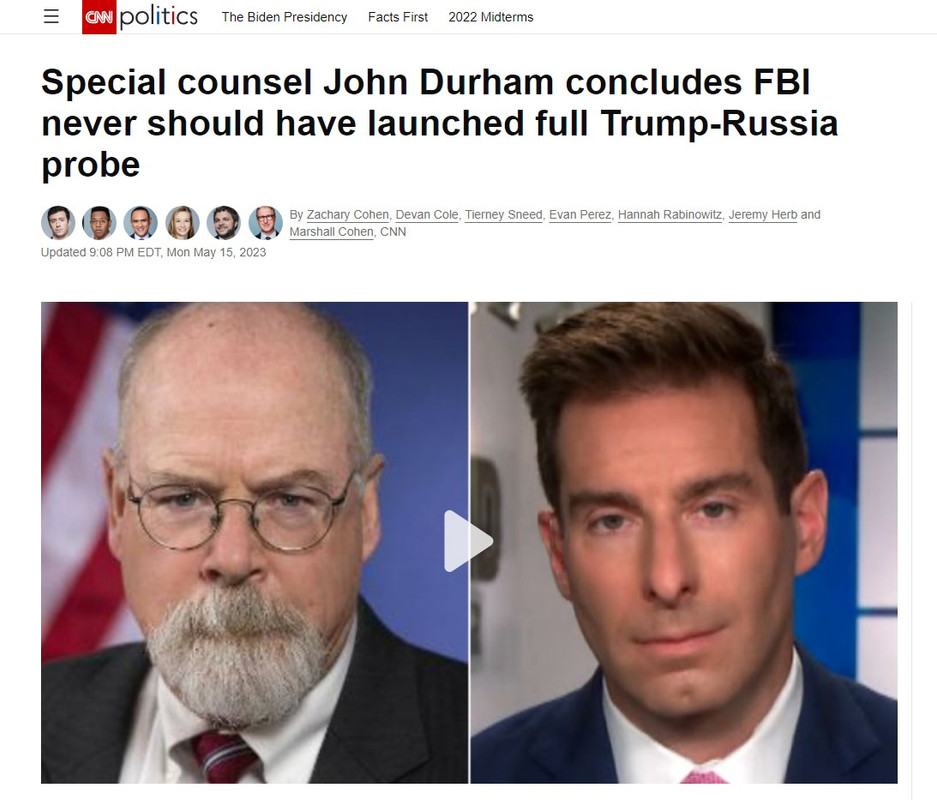This screenshot has height=800, width=937.
Task: Open the hamburger menu icon
Action: pos(51,17)
